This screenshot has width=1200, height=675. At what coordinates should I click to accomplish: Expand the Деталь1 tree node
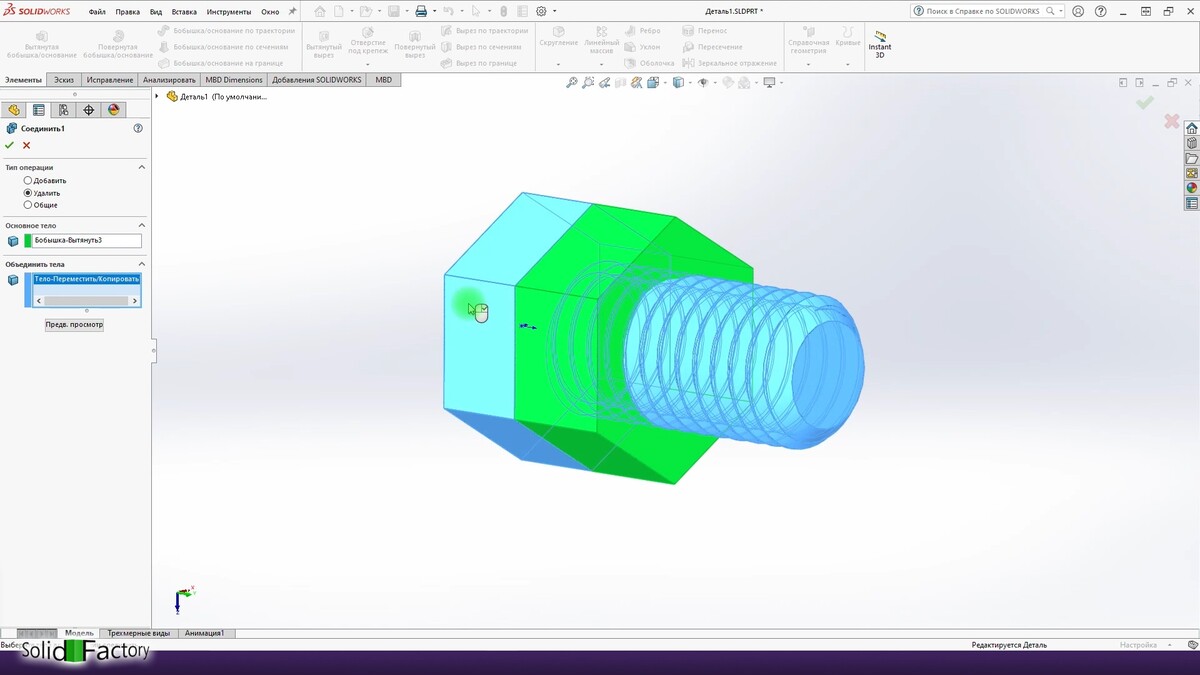(157, 97)
